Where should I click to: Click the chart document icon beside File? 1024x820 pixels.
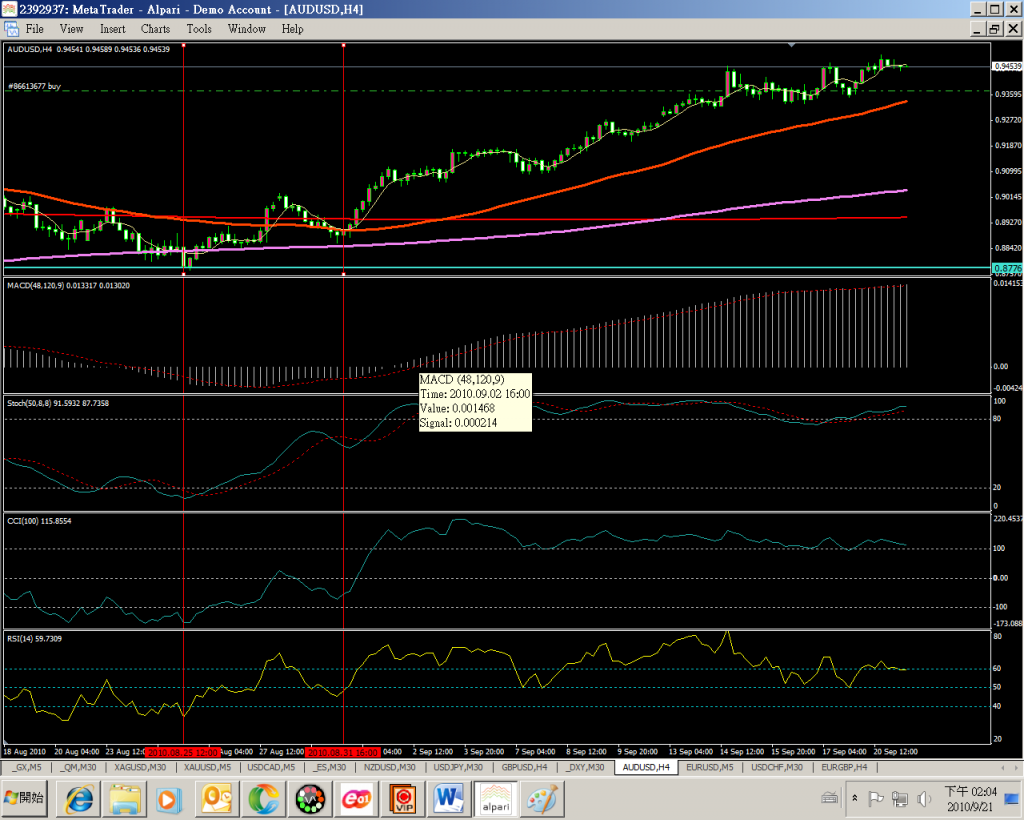(12, 29)
